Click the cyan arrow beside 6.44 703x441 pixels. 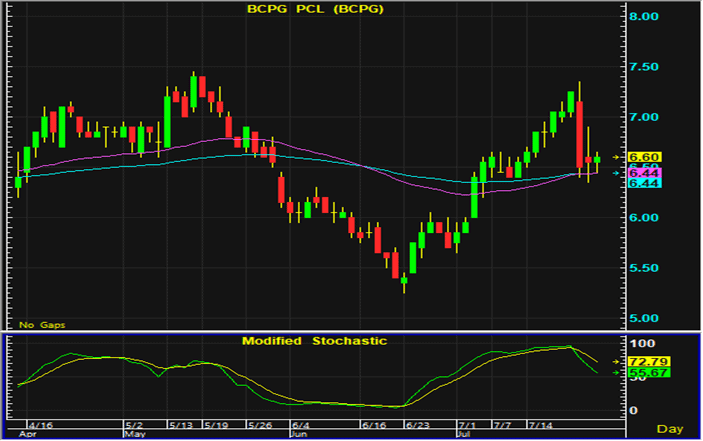coord(617,173)
